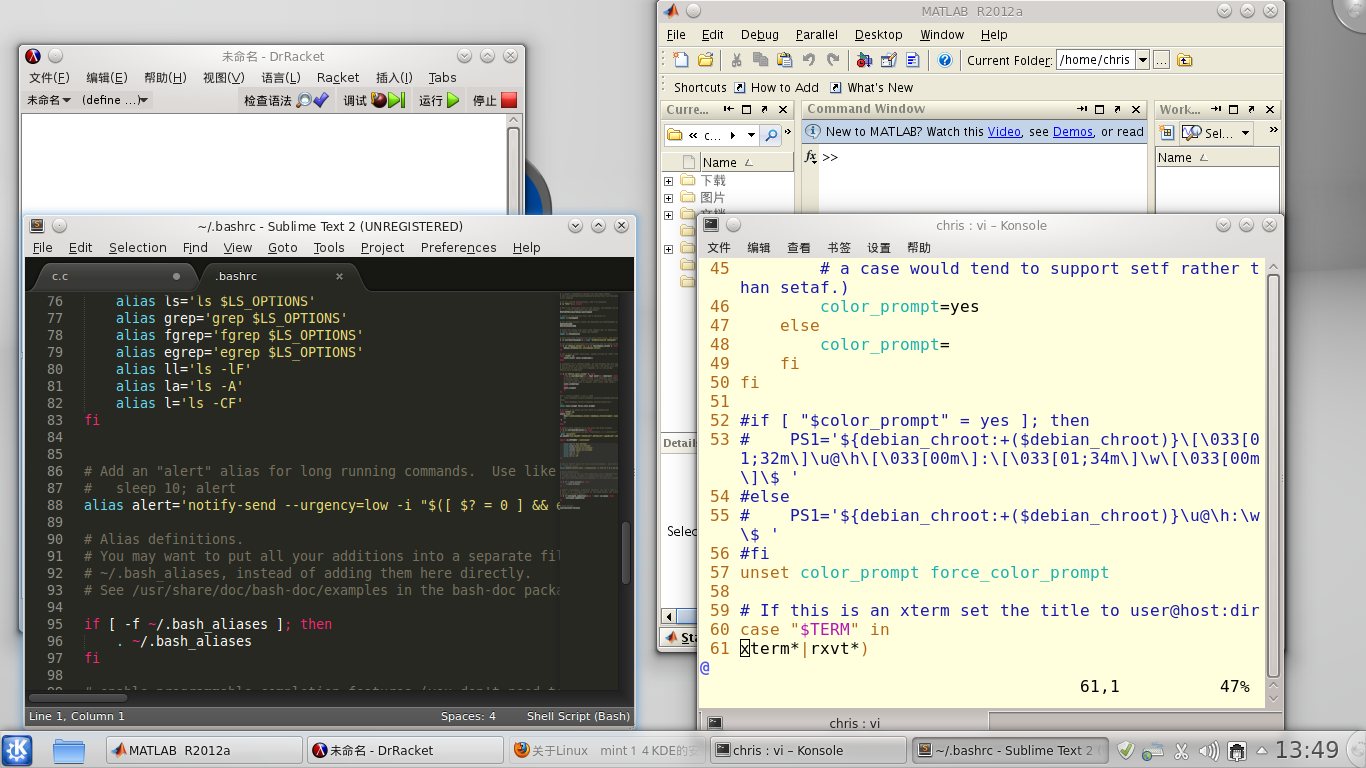This screenshot has height=768, width=1366.
Task: Click new variable icon in Workspace panel
Action: [x=1166, y=132]
